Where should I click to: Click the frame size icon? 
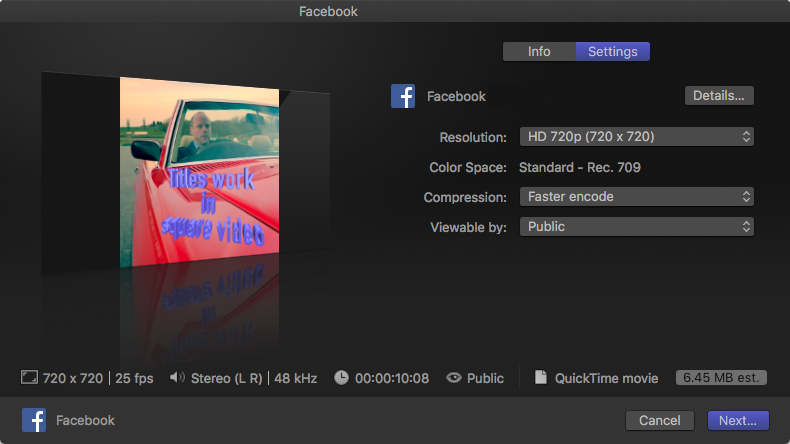29,377
